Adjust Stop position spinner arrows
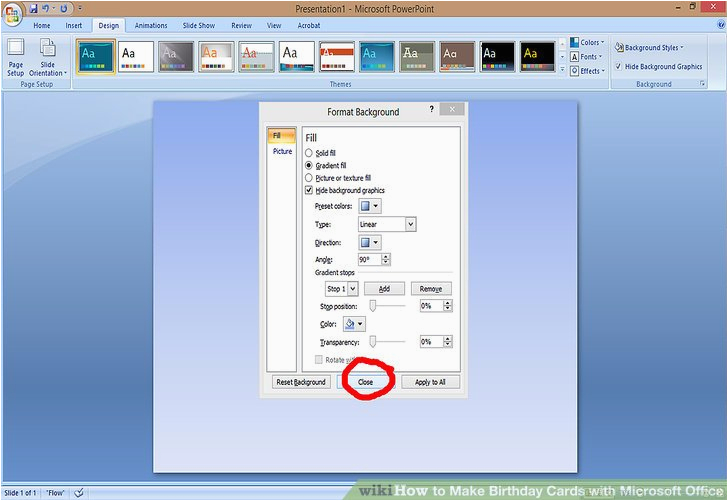Screen dimensions: 728x501 click(x=448, y=306)
